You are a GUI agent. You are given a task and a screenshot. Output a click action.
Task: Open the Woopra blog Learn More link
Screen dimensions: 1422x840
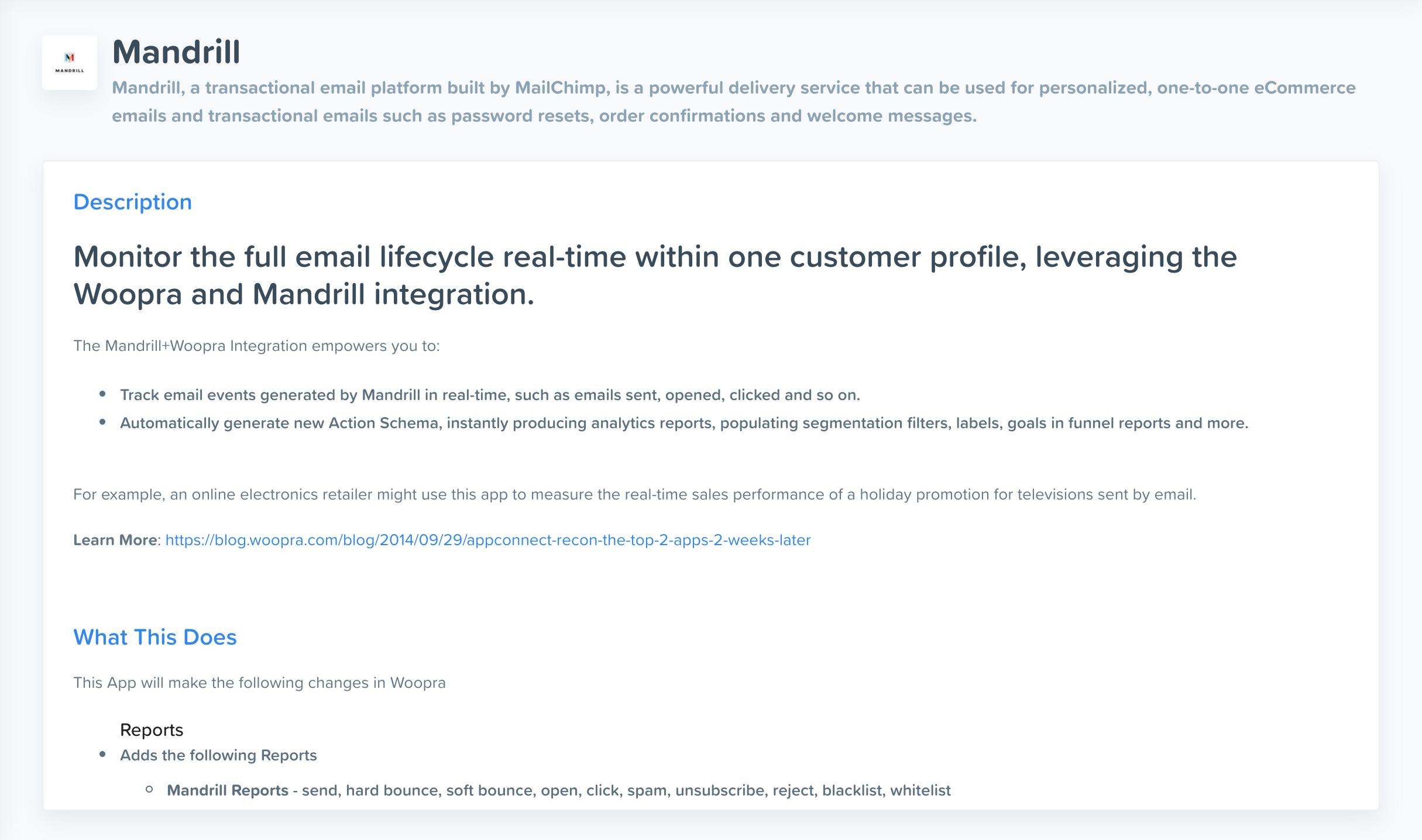point(488,540)
